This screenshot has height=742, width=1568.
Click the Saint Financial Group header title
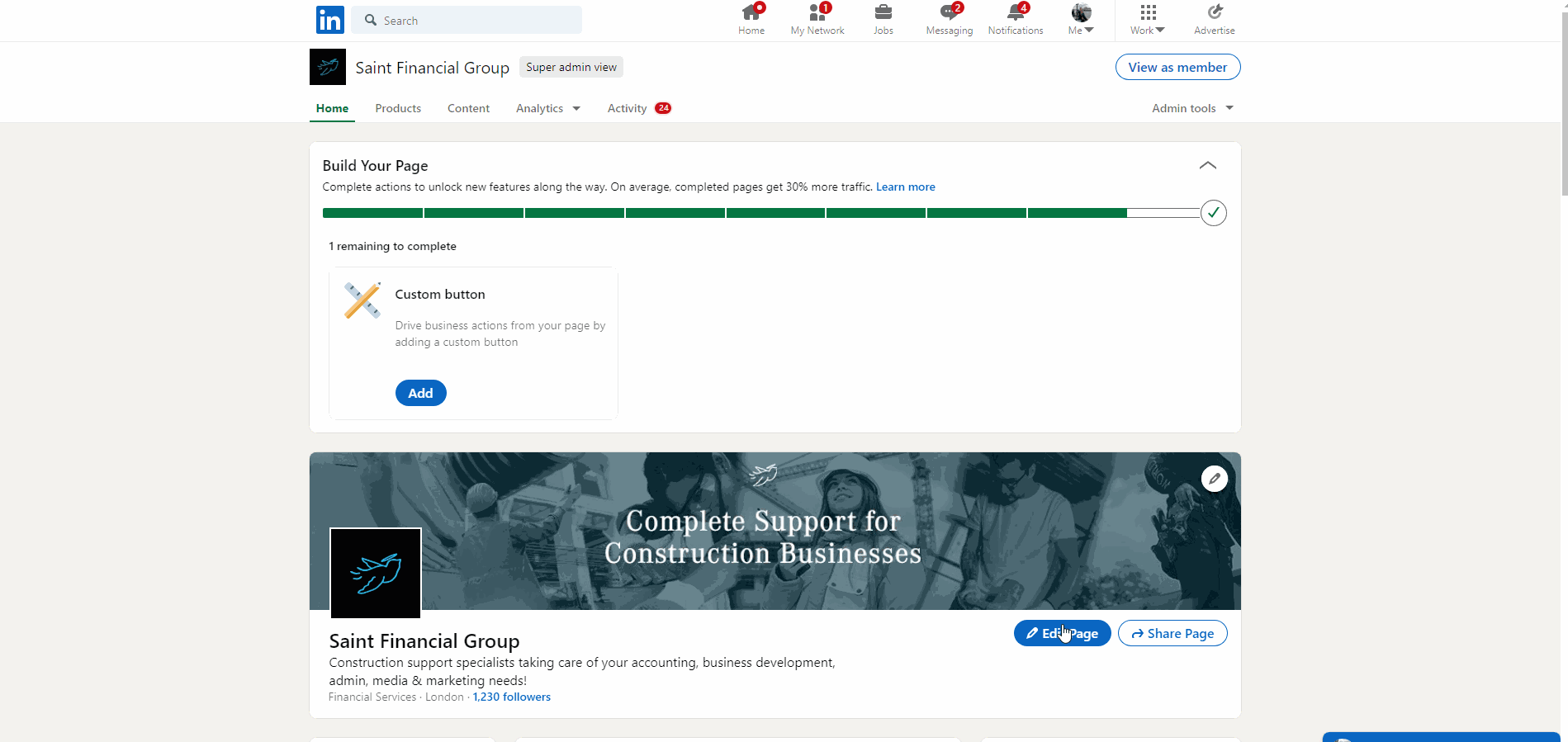tap(433, 68)
